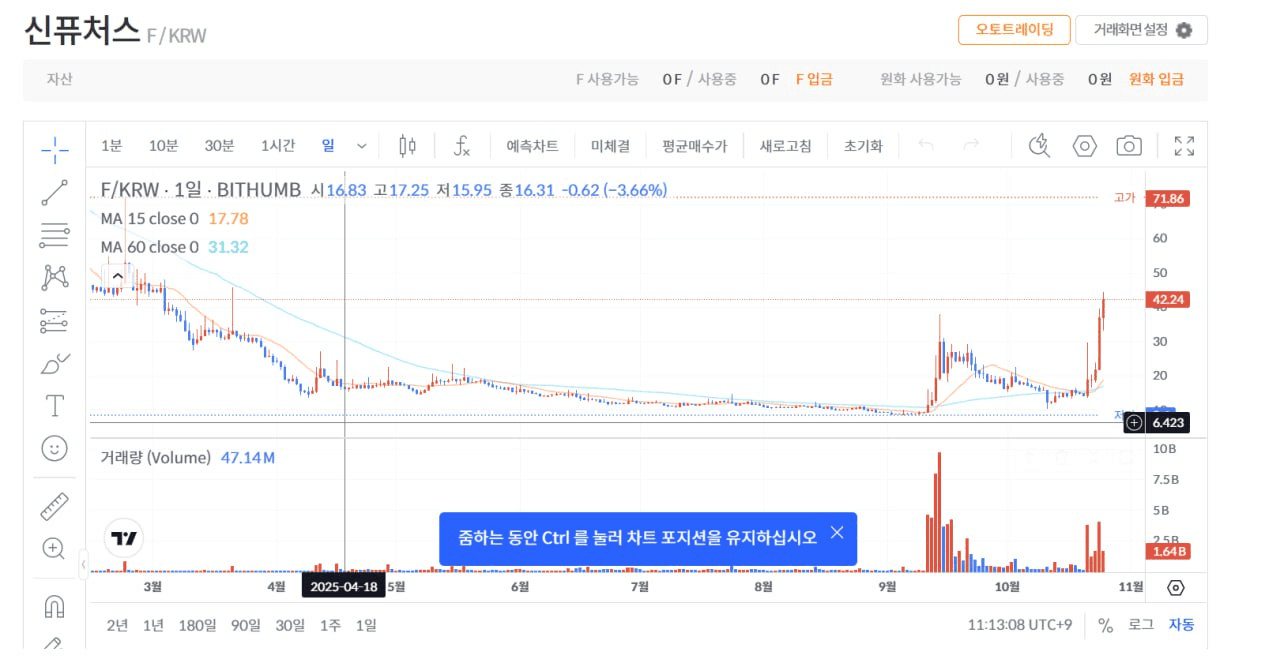Select the 1시간 interval
Screen dimensions: 1280x663
point(277,146)
